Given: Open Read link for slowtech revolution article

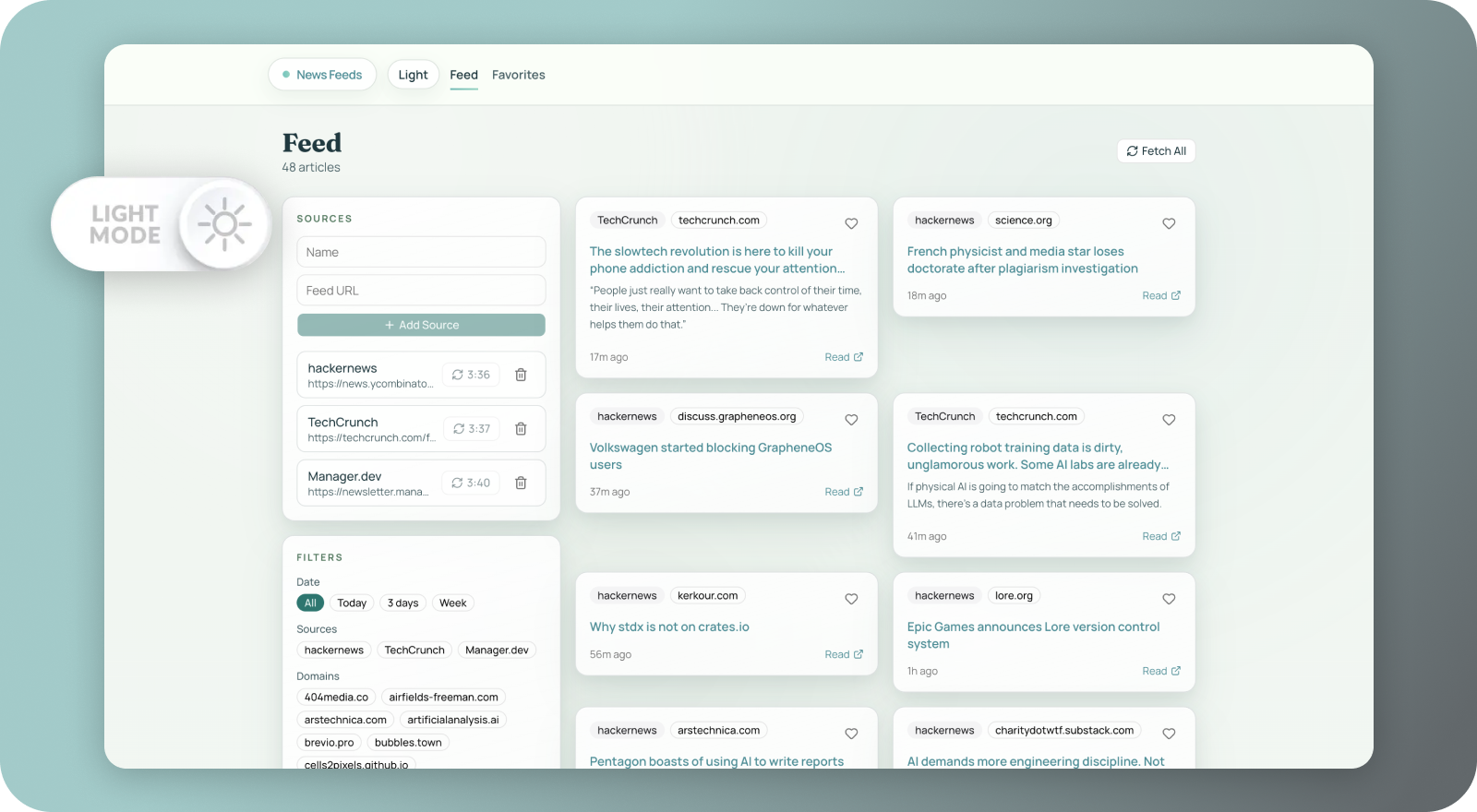Looking at the screenshot, I should pyautogui.click(x=844, y=357).
